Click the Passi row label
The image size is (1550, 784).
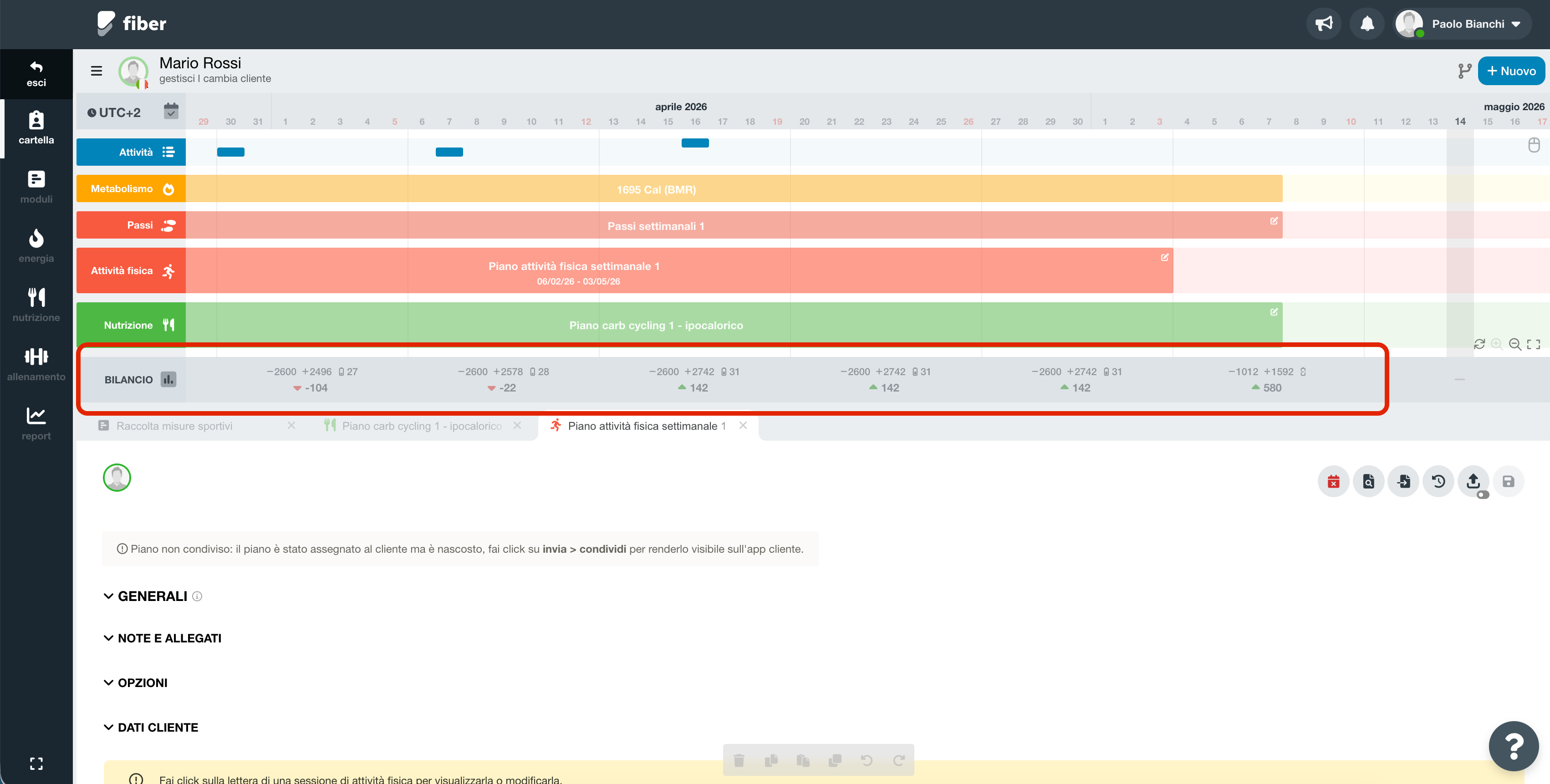click(131, 225)
